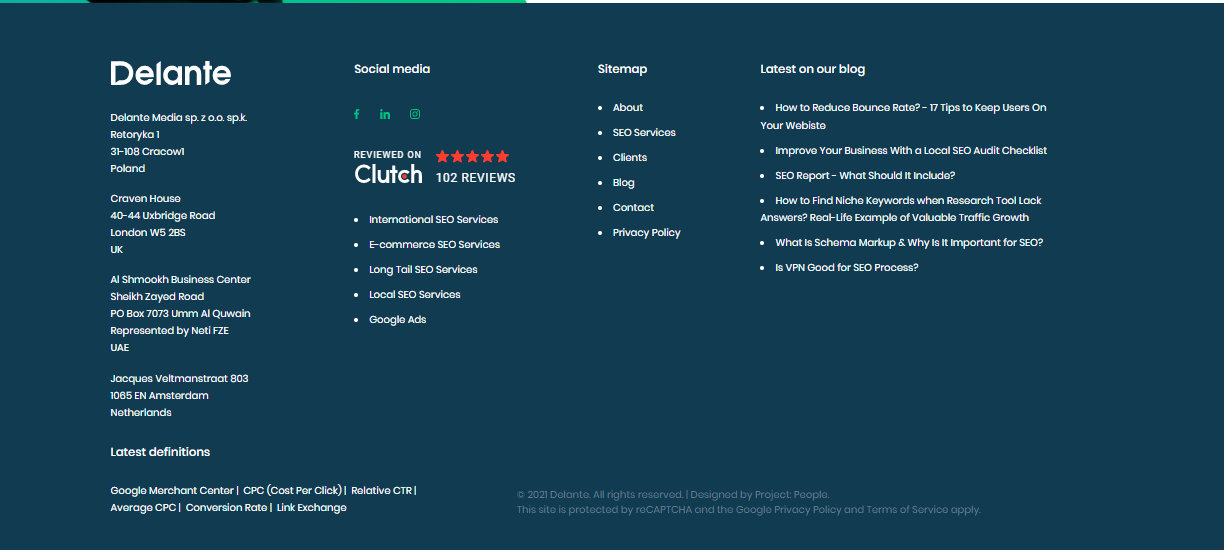Open the Privacy Policy sitemap link
Screen dimensions: 1224x550
[646, 233]
